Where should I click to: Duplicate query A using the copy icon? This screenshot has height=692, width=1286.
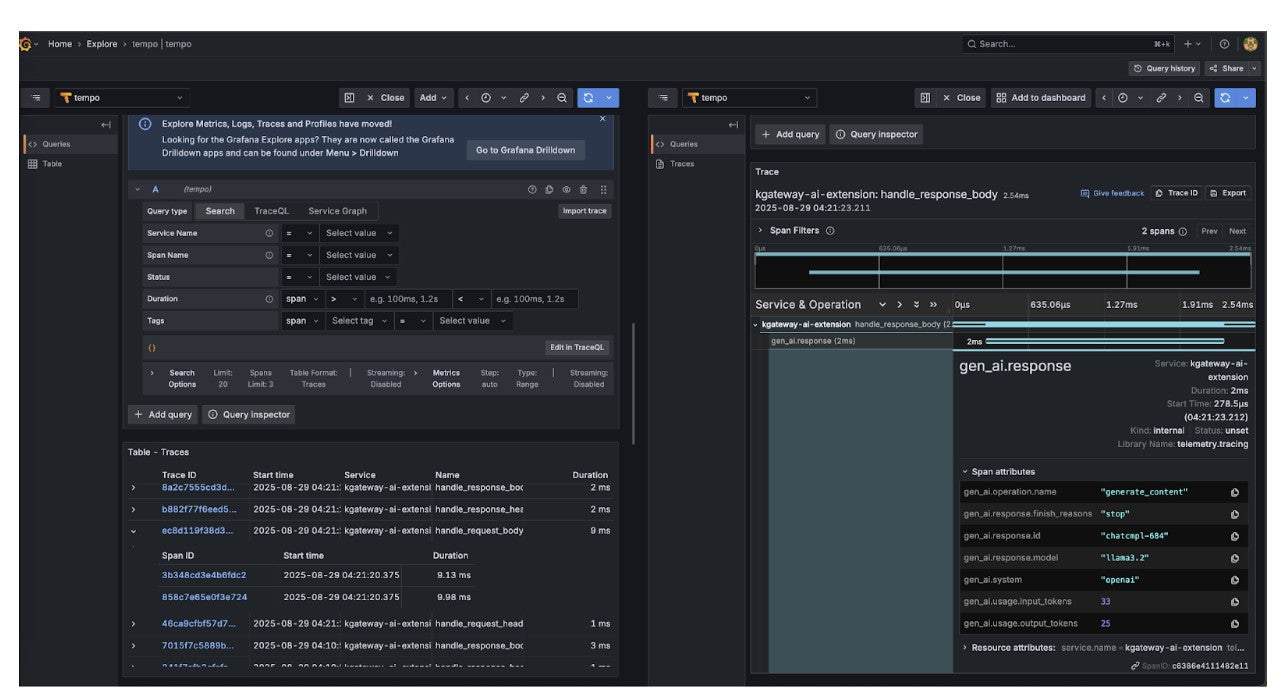click(x=549, y=189)
